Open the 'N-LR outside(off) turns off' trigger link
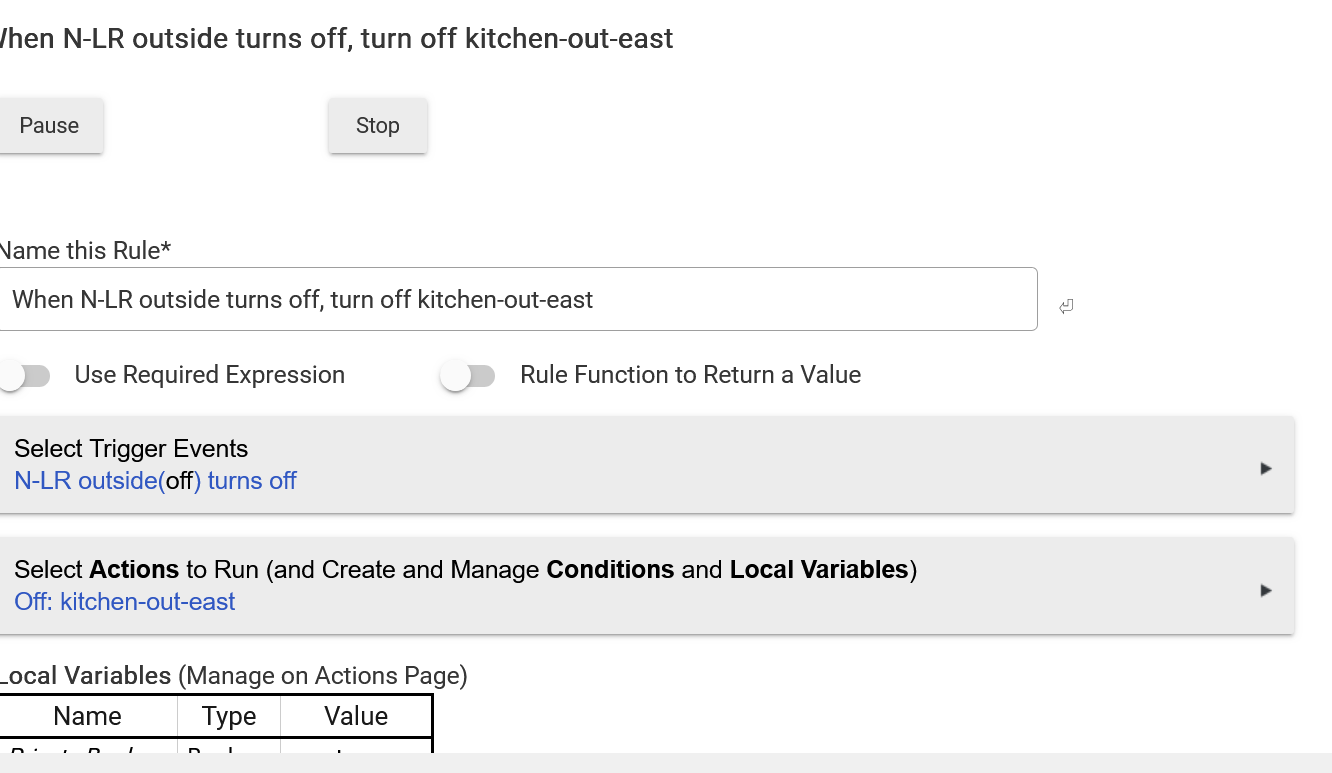 click(x=155, y=481)
